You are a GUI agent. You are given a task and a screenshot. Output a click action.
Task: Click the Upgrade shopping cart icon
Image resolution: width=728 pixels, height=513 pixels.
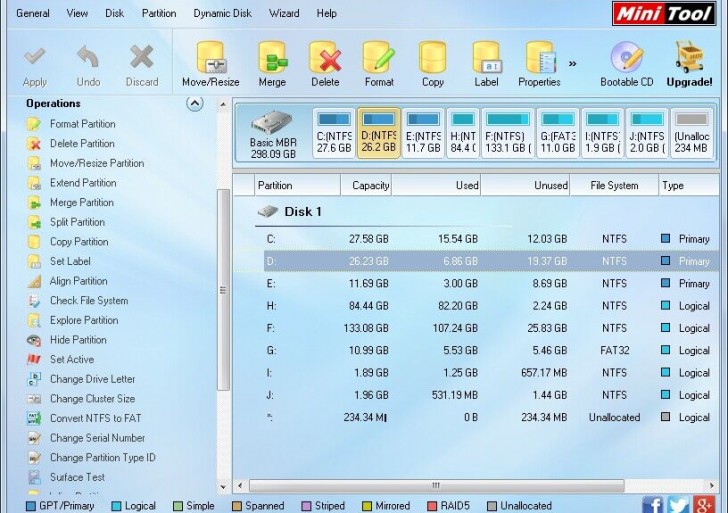[x=689, y=58]
